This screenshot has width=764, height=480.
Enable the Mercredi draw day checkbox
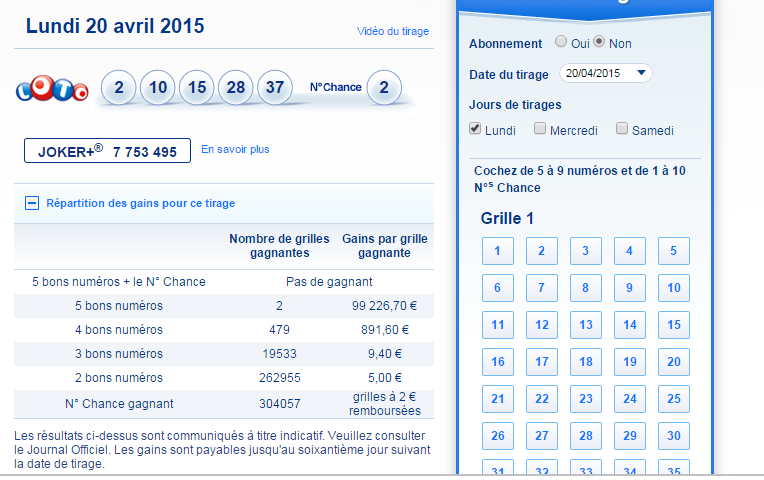(540, 129)
